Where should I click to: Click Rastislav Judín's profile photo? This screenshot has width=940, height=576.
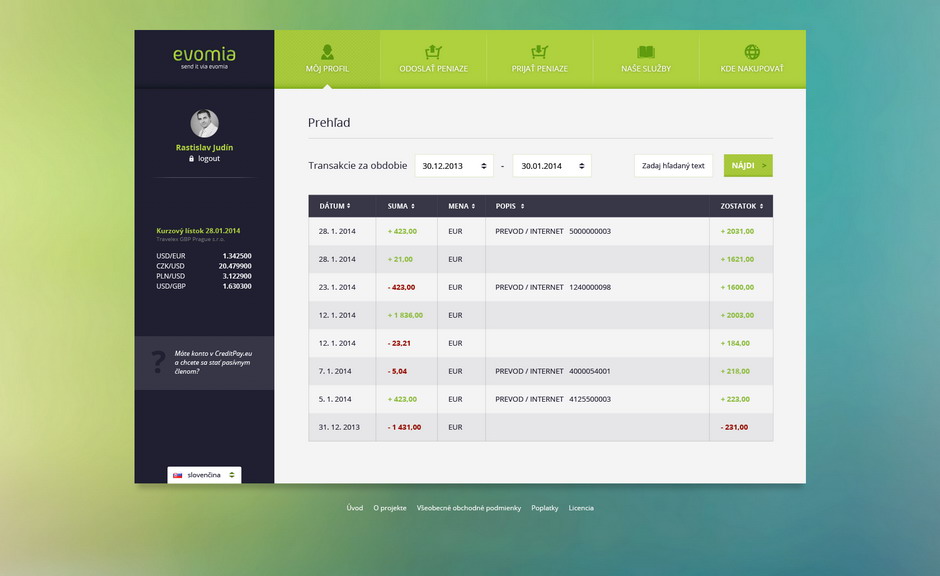[204, 123]
